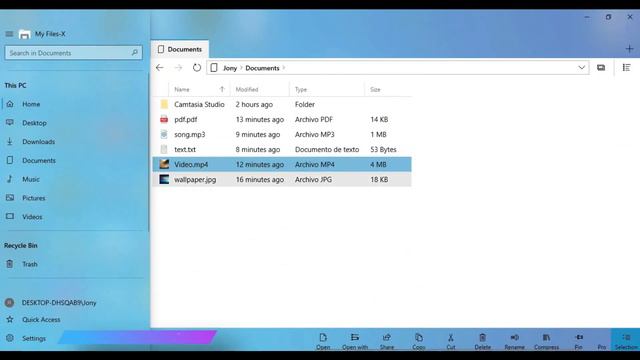Expand the chevron after Jony breadcrumb
This screenshot has width=640, height=360.
click(241, 68)
